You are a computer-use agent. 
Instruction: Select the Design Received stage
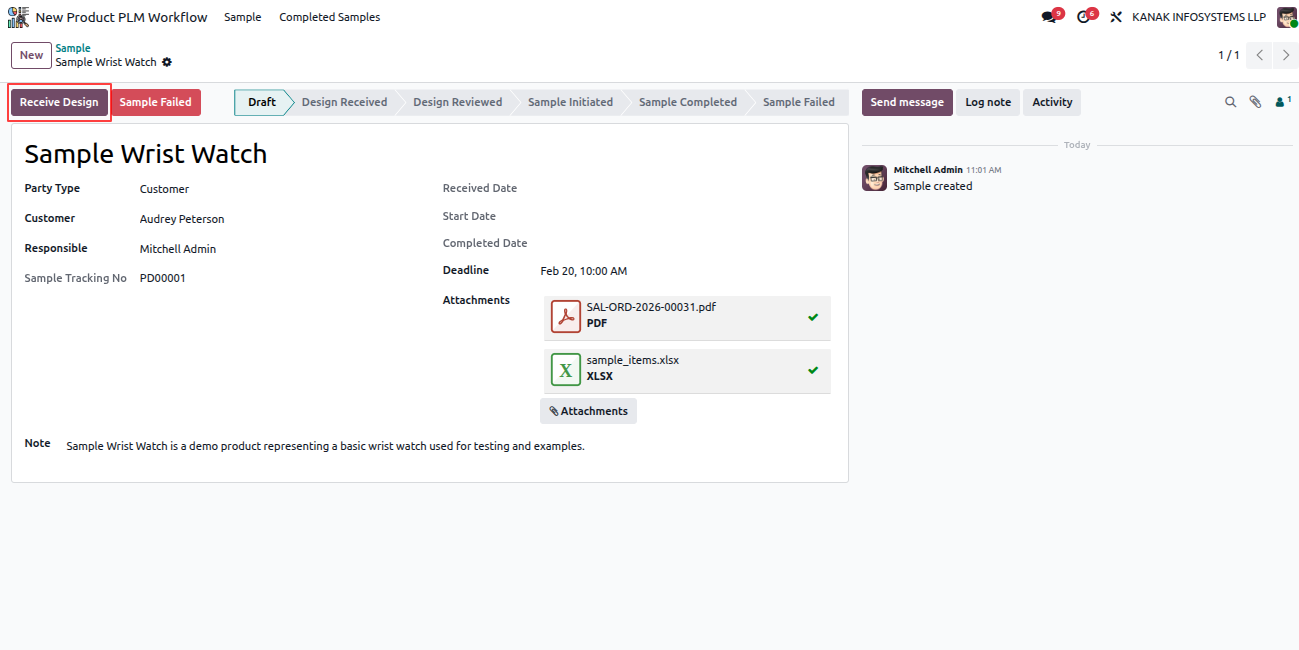344,102
